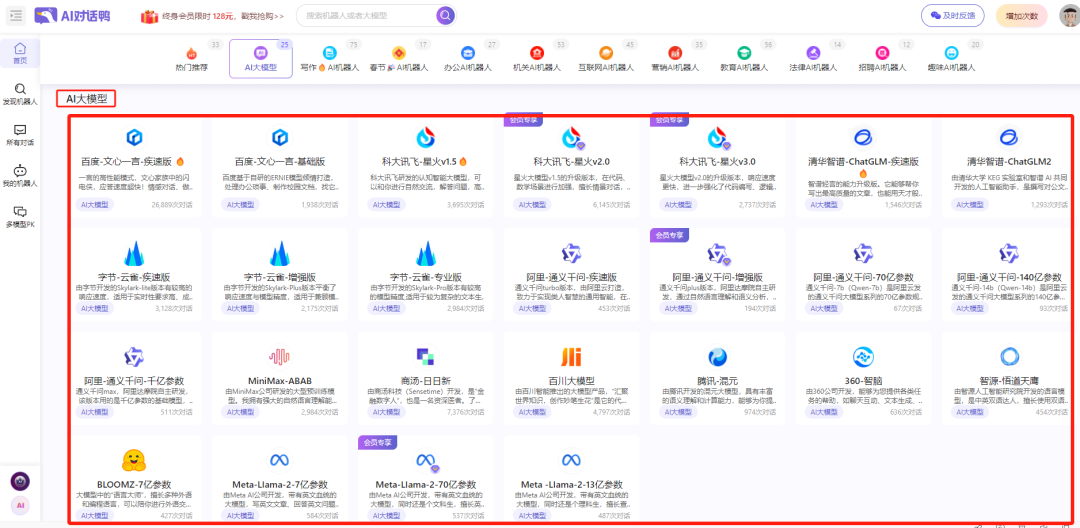The height and width of the screenshot is (528, 1080).
Task: Open the BLOOMZ-7亿参数 emoji icon
Action: tap(134, 460)
